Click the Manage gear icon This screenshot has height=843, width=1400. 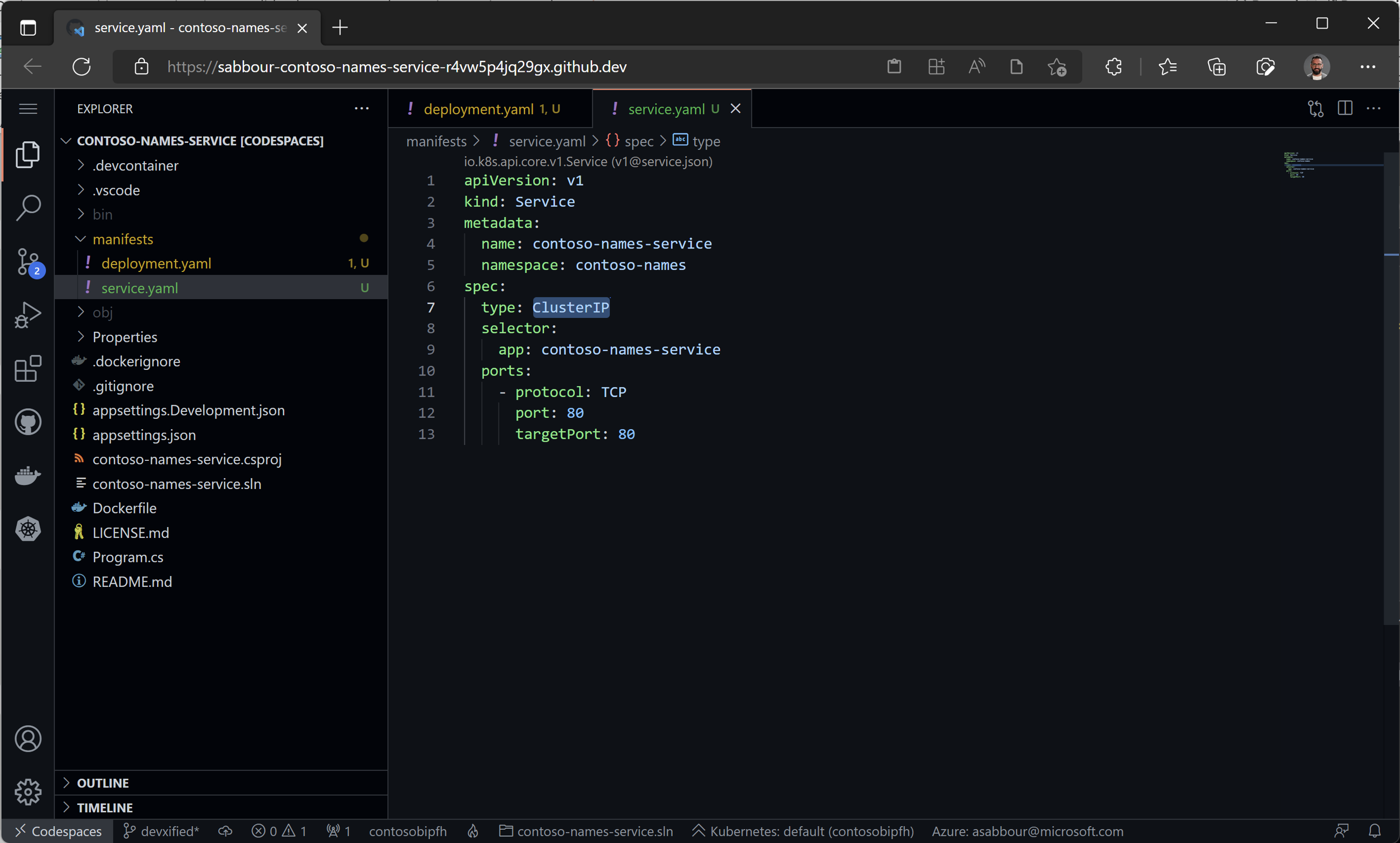(28, 791)
